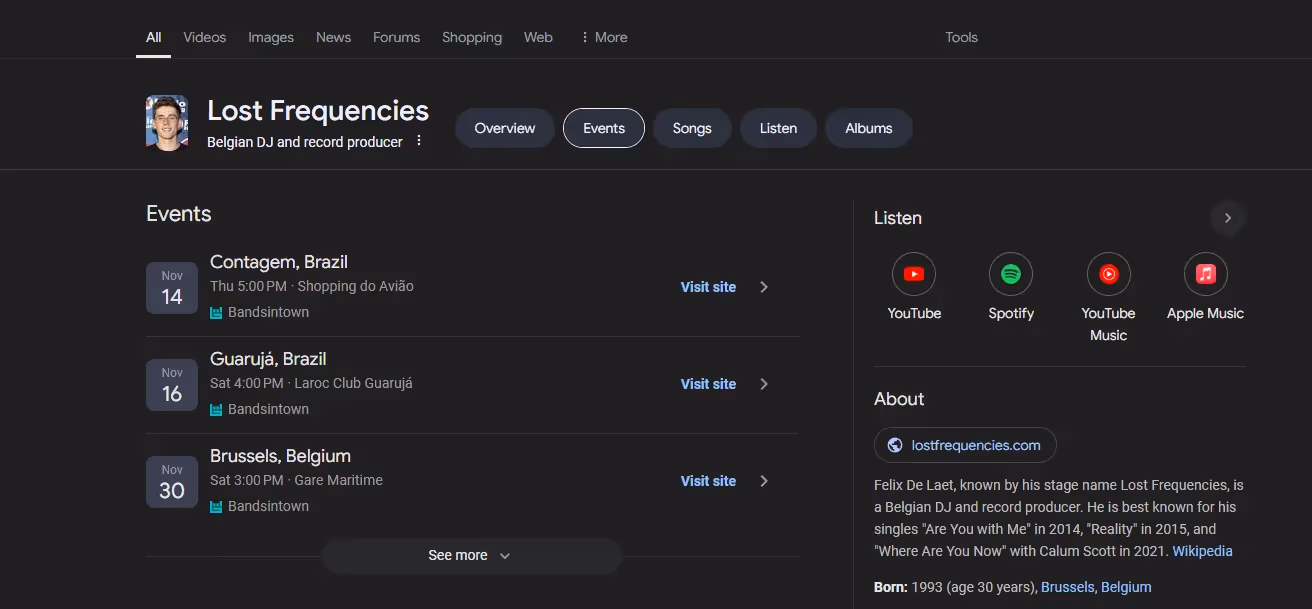Open YouTube Music listen icon
Screen dimensions: 1312x609
tap(1108, 273)
